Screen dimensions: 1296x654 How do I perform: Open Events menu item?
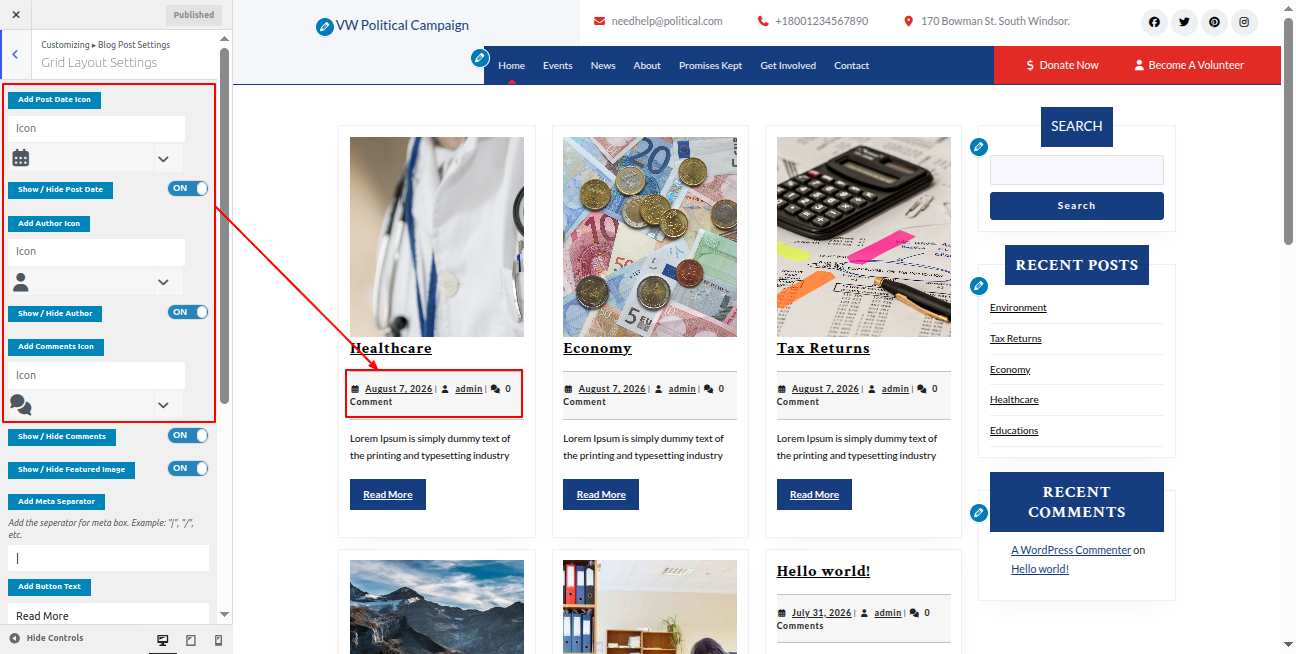(x=558, y=65)
